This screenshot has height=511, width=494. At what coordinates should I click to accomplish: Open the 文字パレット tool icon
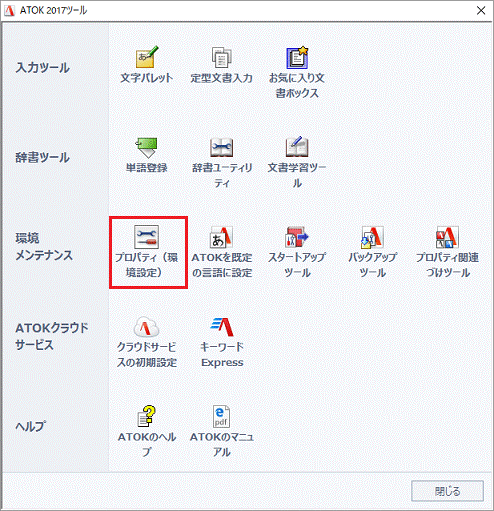(147, 57)
